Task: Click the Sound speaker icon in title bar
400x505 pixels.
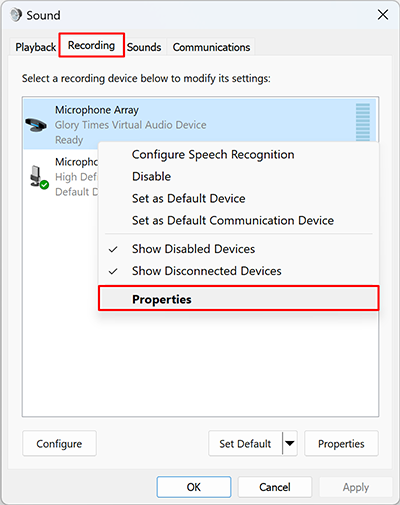Action: point(16,15)
